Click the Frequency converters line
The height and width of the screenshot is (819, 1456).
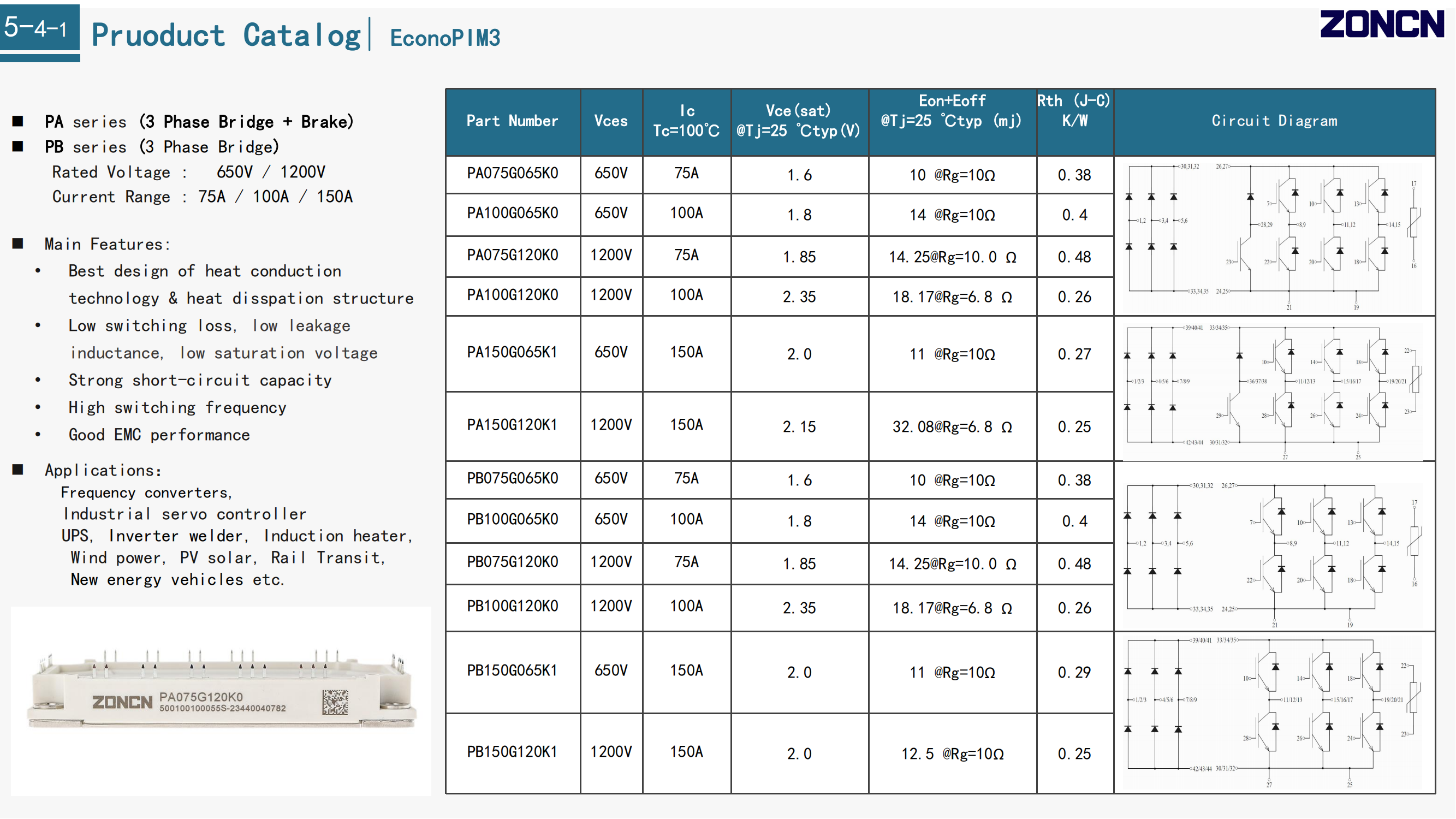point(146,493)
